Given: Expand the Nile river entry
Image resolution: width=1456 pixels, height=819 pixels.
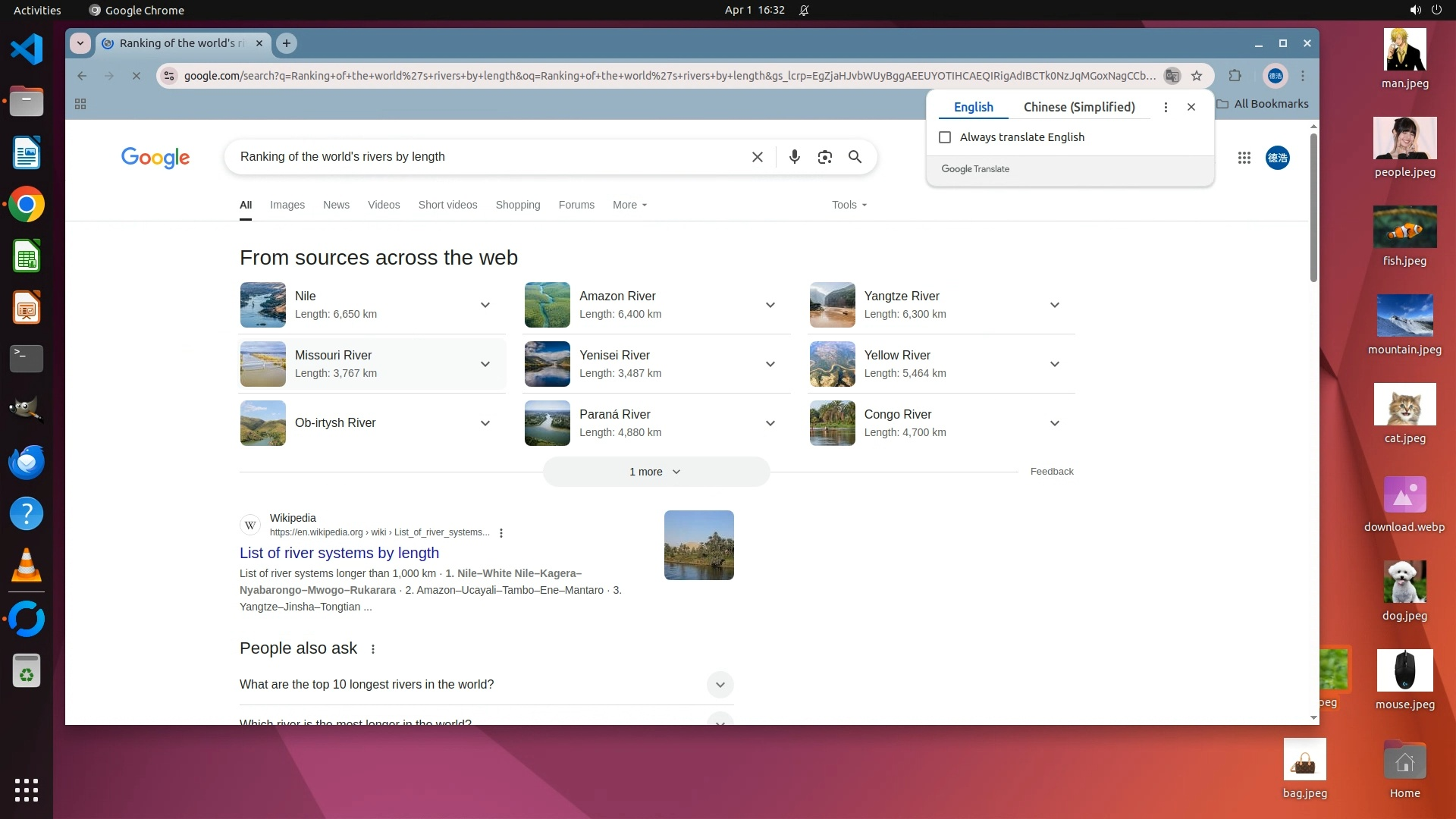Looking at the screenshot, I should coord(485,305).
